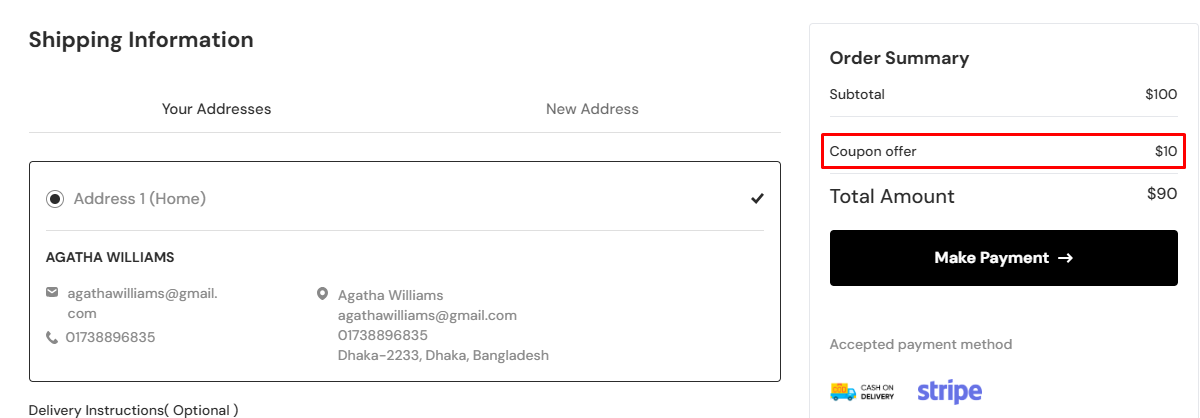Click the $90 total amount value

1162,194
